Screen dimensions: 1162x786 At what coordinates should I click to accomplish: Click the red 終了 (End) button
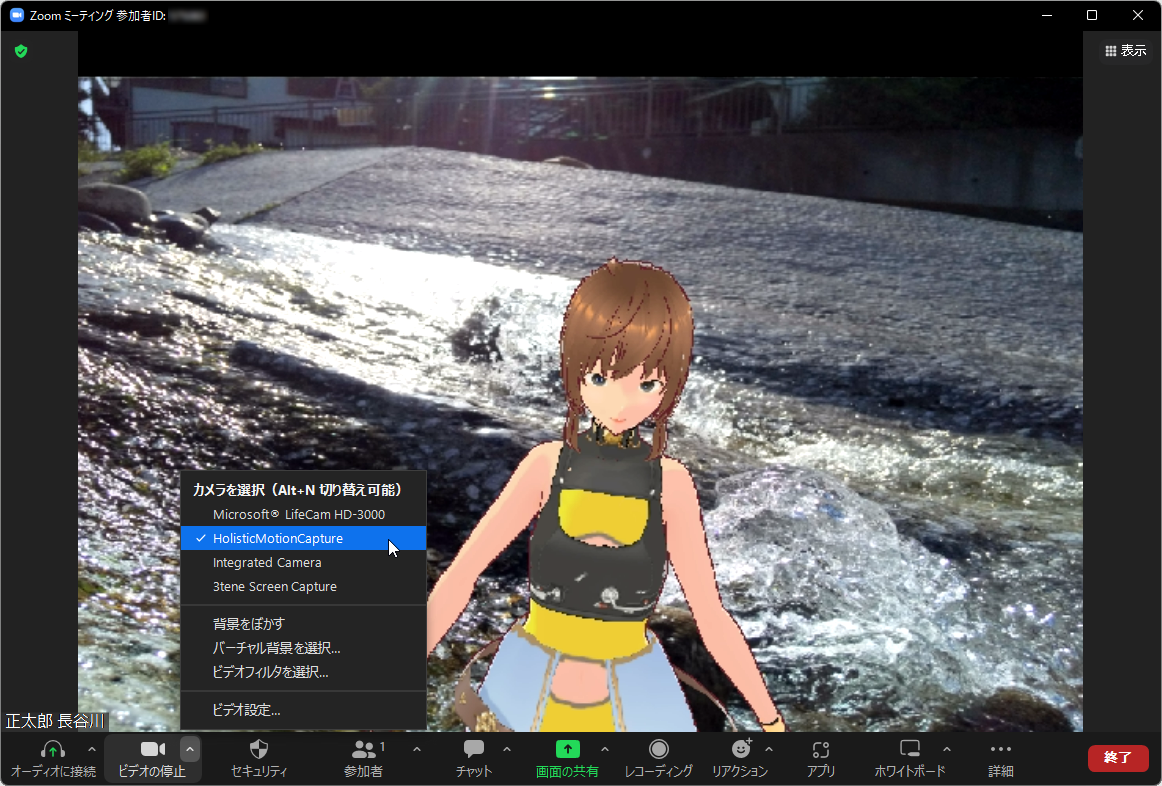(1118, 758)
